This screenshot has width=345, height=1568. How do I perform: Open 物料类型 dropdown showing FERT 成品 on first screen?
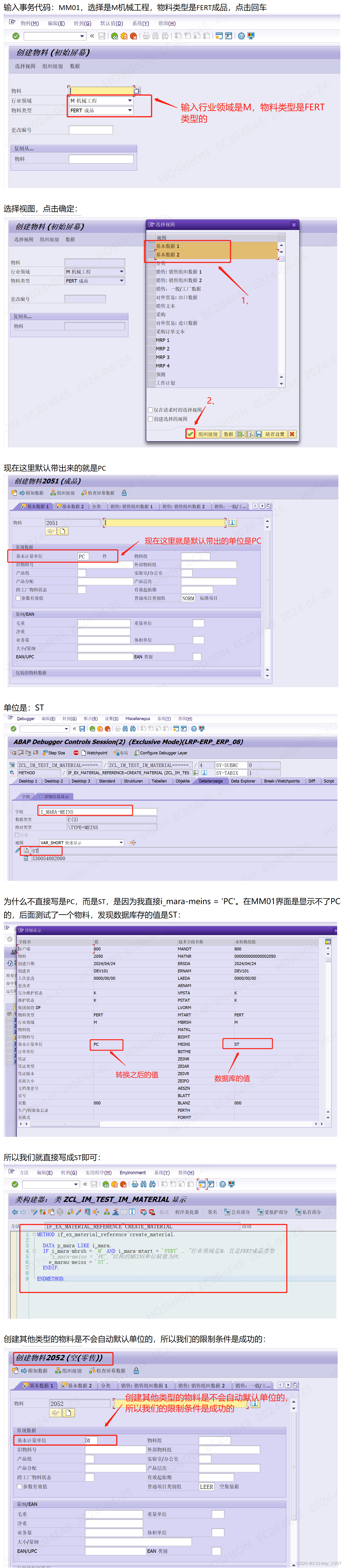click(x=130, y=110)
